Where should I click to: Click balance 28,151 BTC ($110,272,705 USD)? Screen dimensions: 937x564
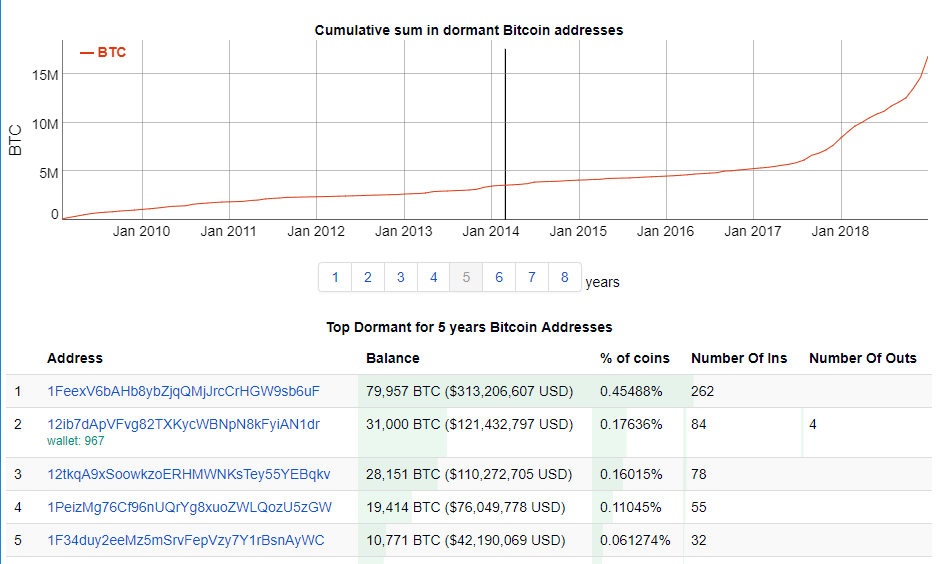point(469,474)
